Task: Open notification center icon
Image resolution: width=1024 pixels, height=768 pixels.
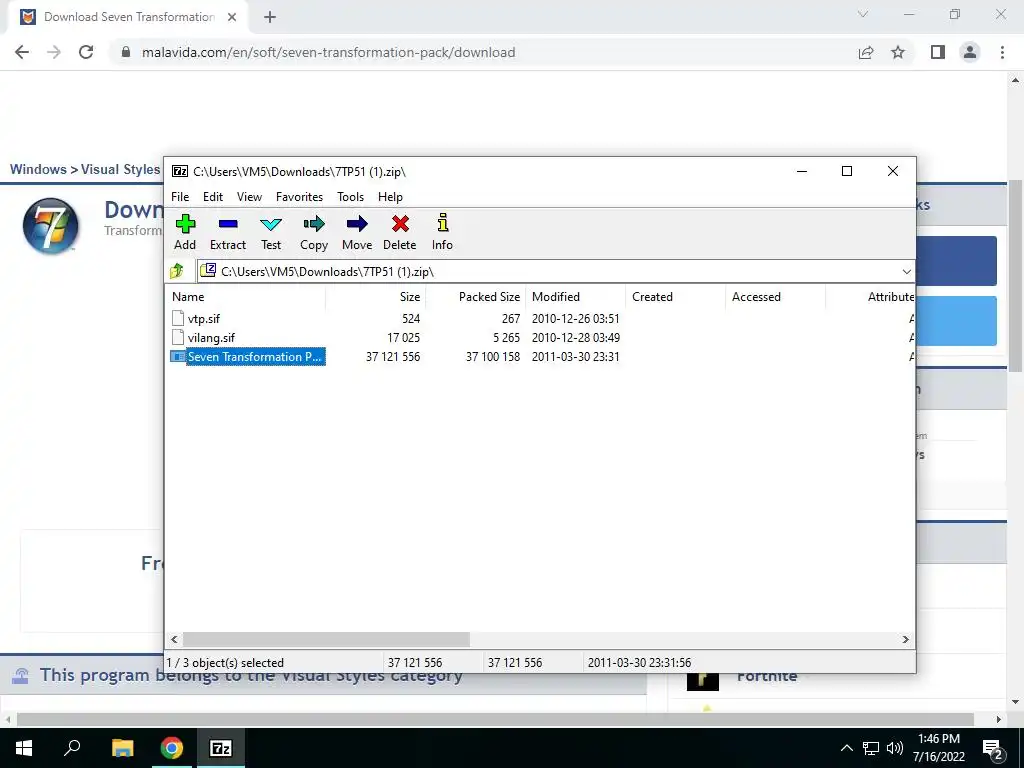Action: click(x=993, y=749)
